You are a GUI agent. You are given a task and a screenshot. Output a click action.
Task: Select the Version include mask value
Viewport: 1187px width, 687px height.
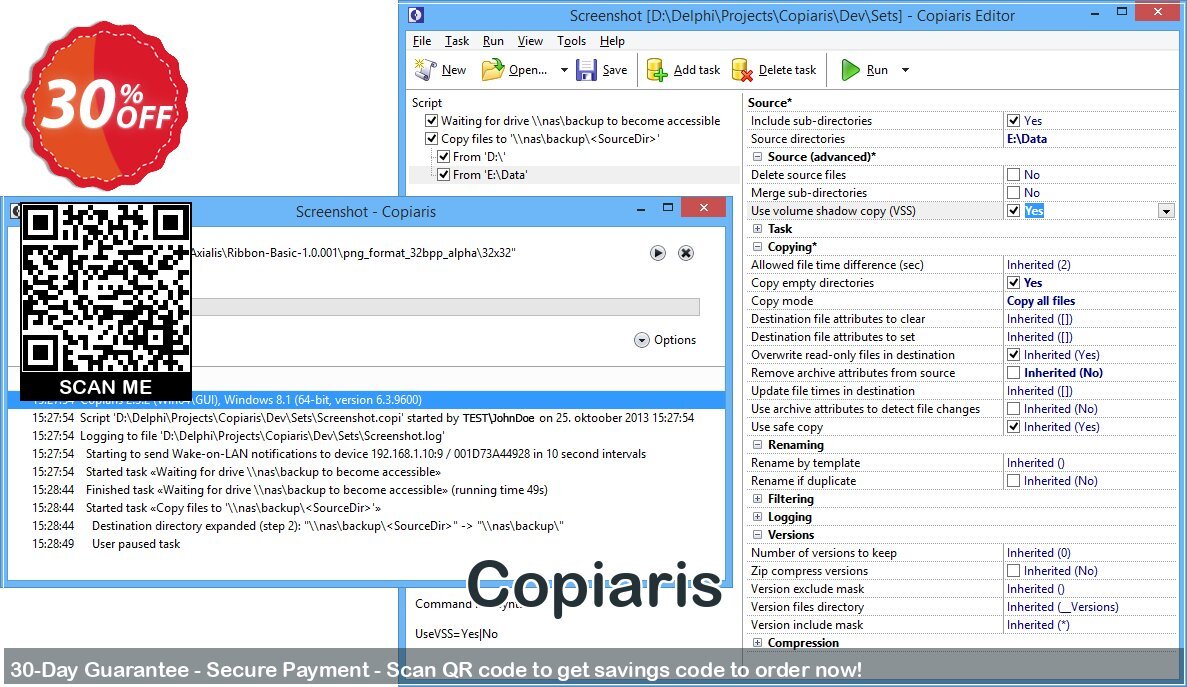pos(1038,625)
